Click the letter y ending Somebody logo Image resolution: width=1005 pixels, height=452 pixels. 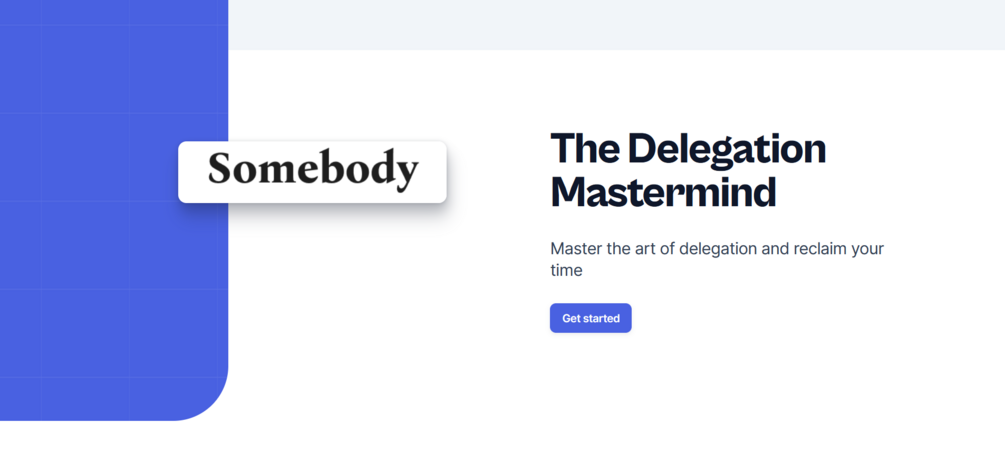tap(404, 176)
